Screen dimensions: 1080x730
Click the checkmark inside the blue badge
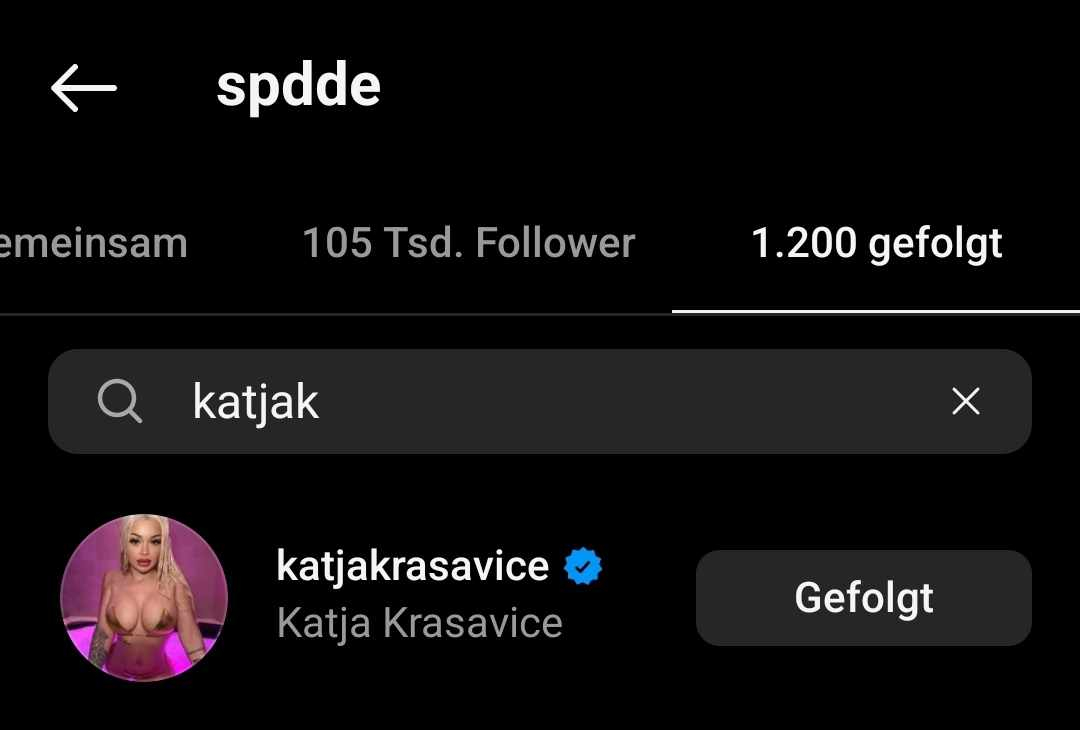click(583, 566)
